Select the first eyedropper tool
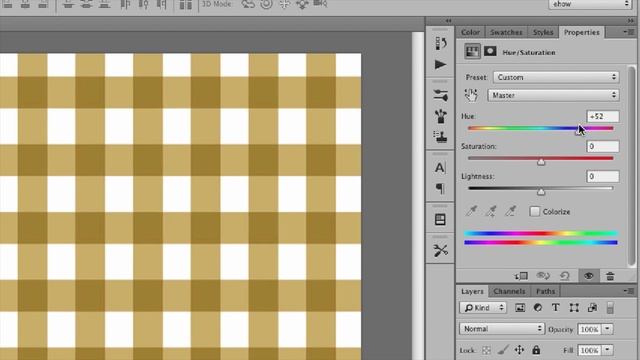The width and height of the screenshot is (640, 360). click(471, 211)
